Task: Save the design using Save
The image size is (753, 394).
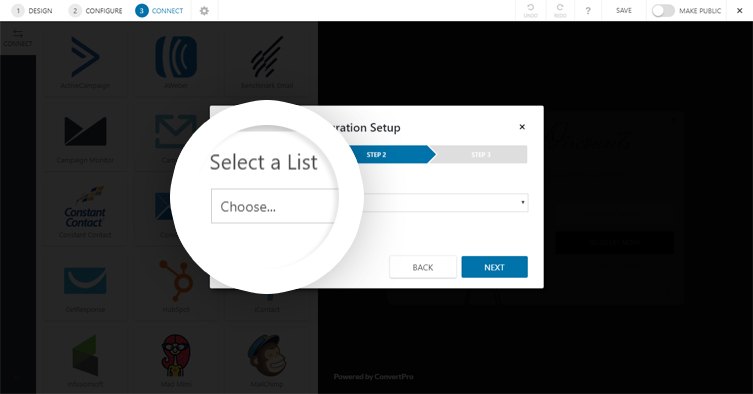Action: click(x=624, y=11)
